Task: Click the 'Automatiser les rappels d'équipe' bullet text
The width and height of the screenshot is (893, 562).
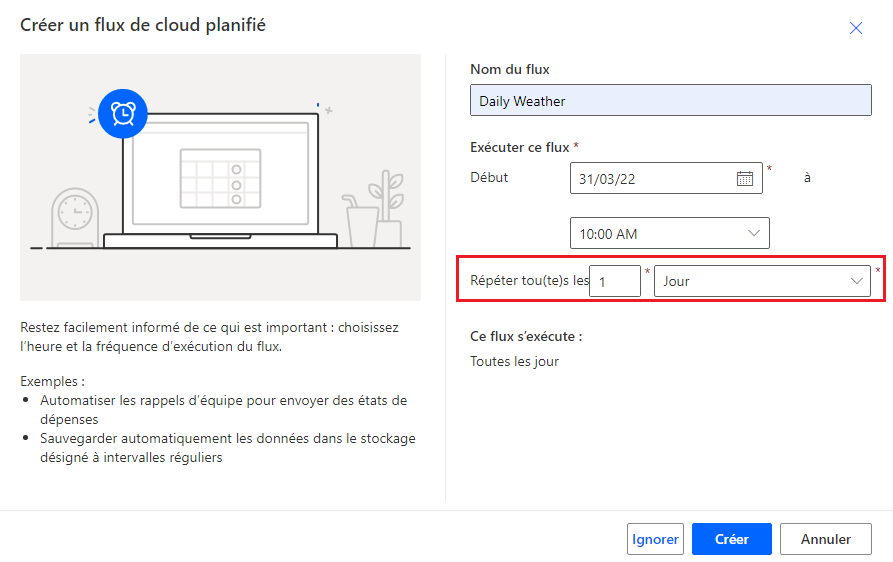Action: (x=223, y=409)
